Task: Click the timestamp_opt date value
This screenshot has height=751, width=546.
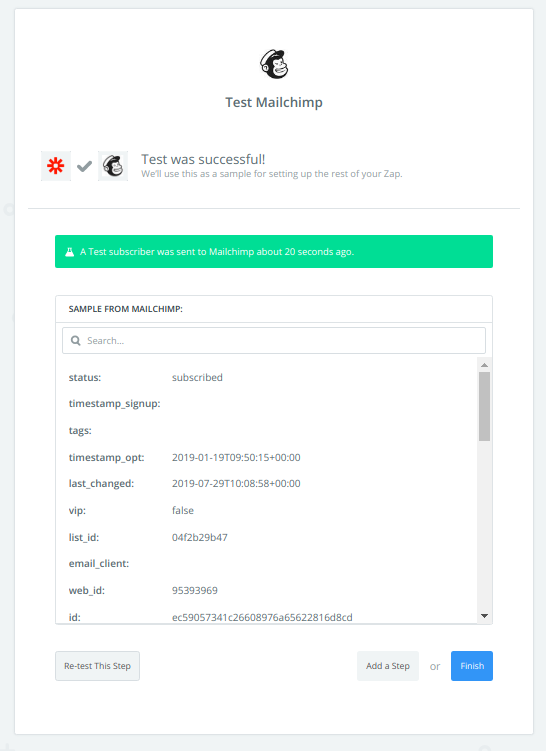Action: (236, 457)
